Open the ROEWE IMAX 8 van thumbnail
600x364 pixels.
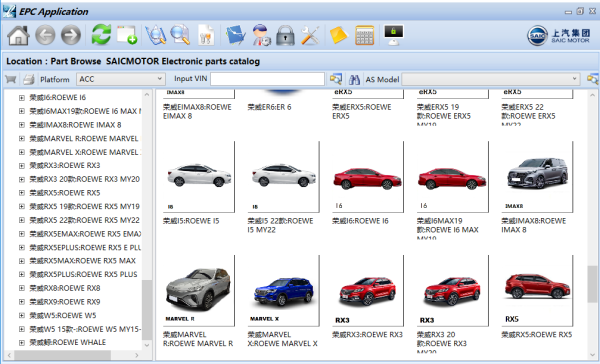[537, 177]
